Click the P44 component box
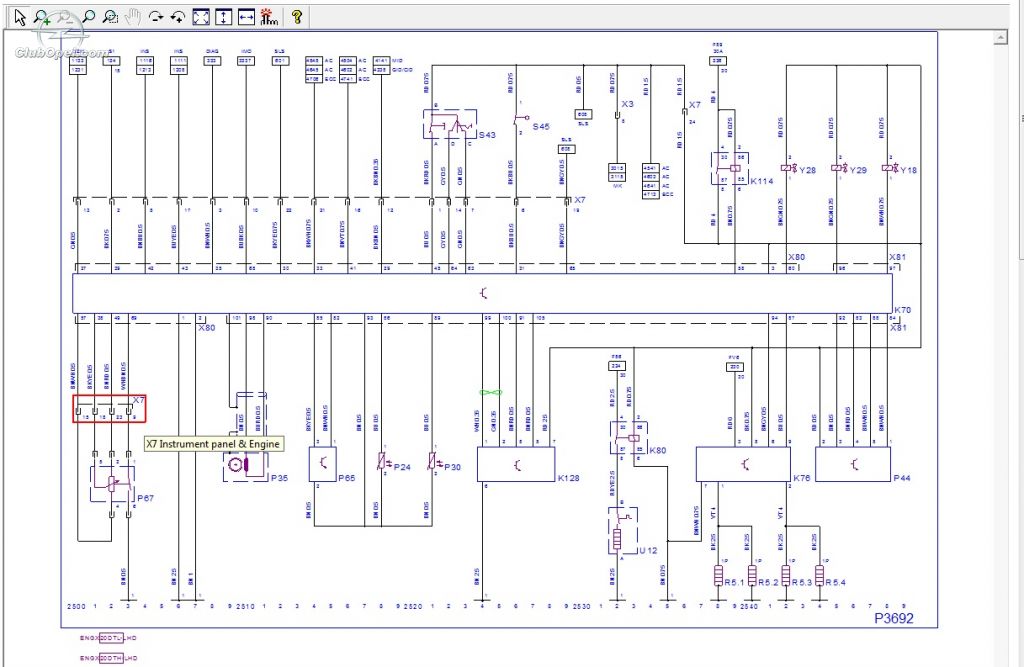The image size is (1024, 667). click(853, 464)
